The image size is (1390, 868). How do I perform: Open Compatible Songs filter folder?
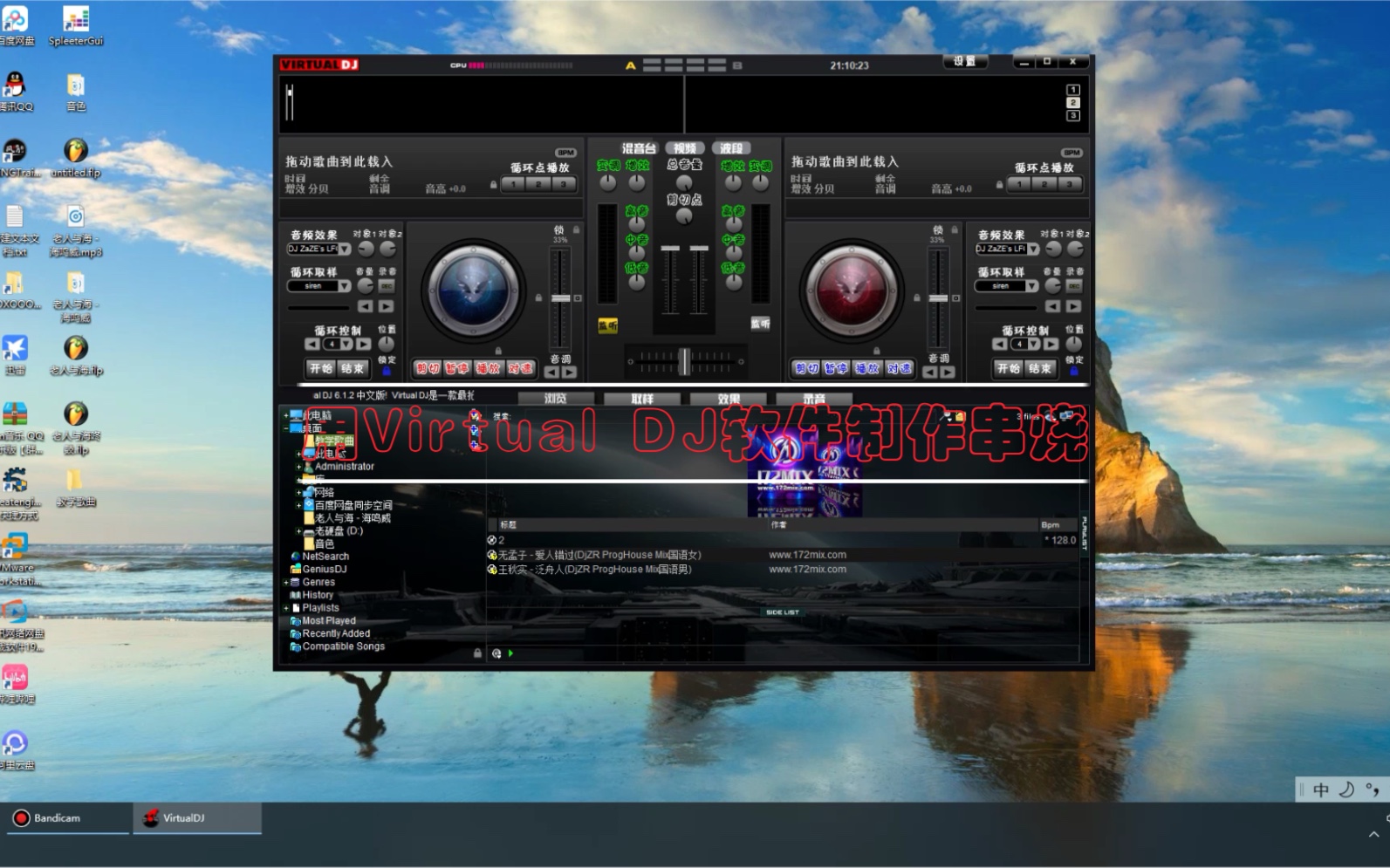tap(338, 646)
